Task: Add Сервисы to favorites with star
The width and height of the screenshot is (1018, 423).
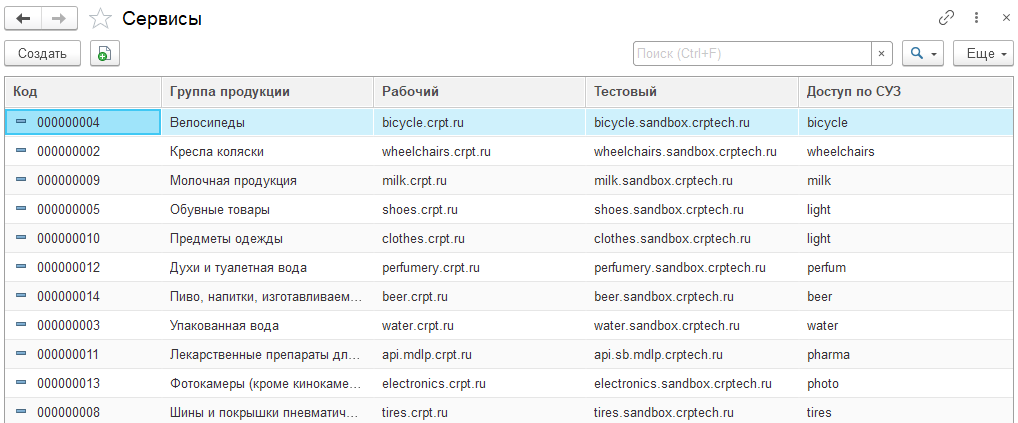Action: [x=100, y=19]
